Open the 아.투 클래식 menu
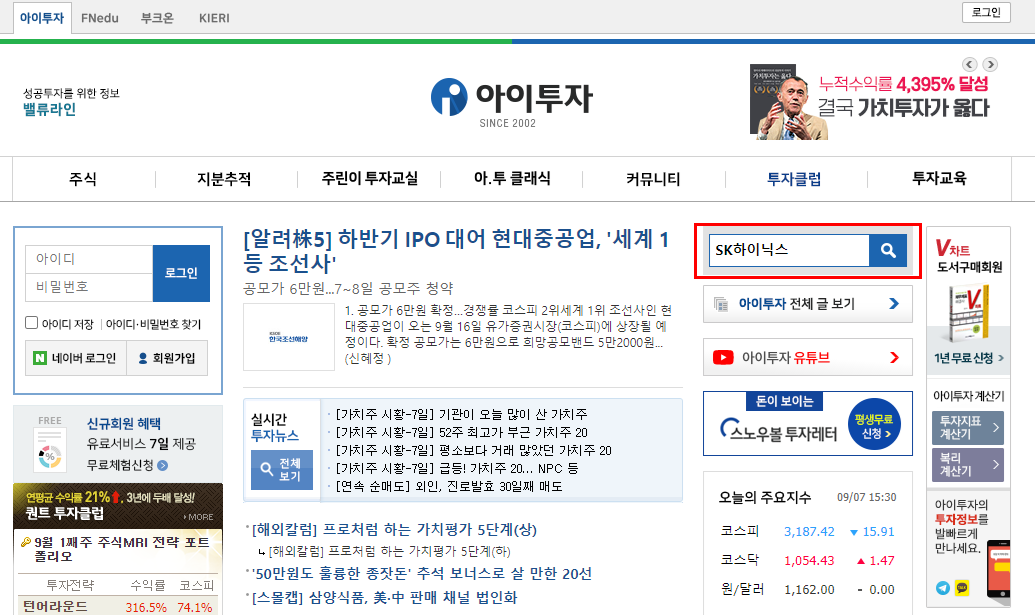The image size is (1035, 615). (512, 179)
